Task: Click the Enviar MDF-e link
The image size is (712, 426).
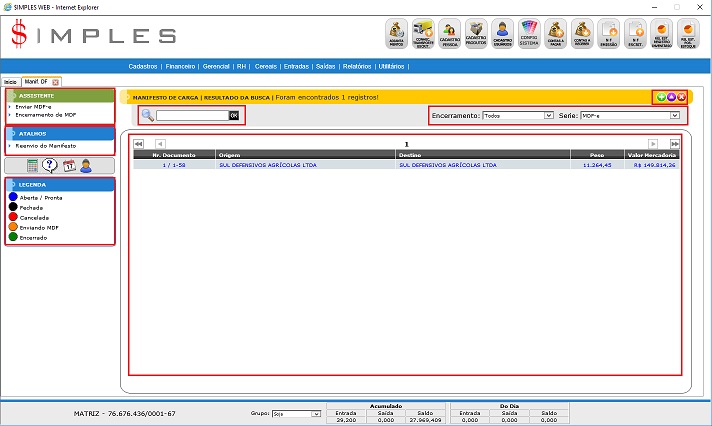Action: (x=37, y=105)
